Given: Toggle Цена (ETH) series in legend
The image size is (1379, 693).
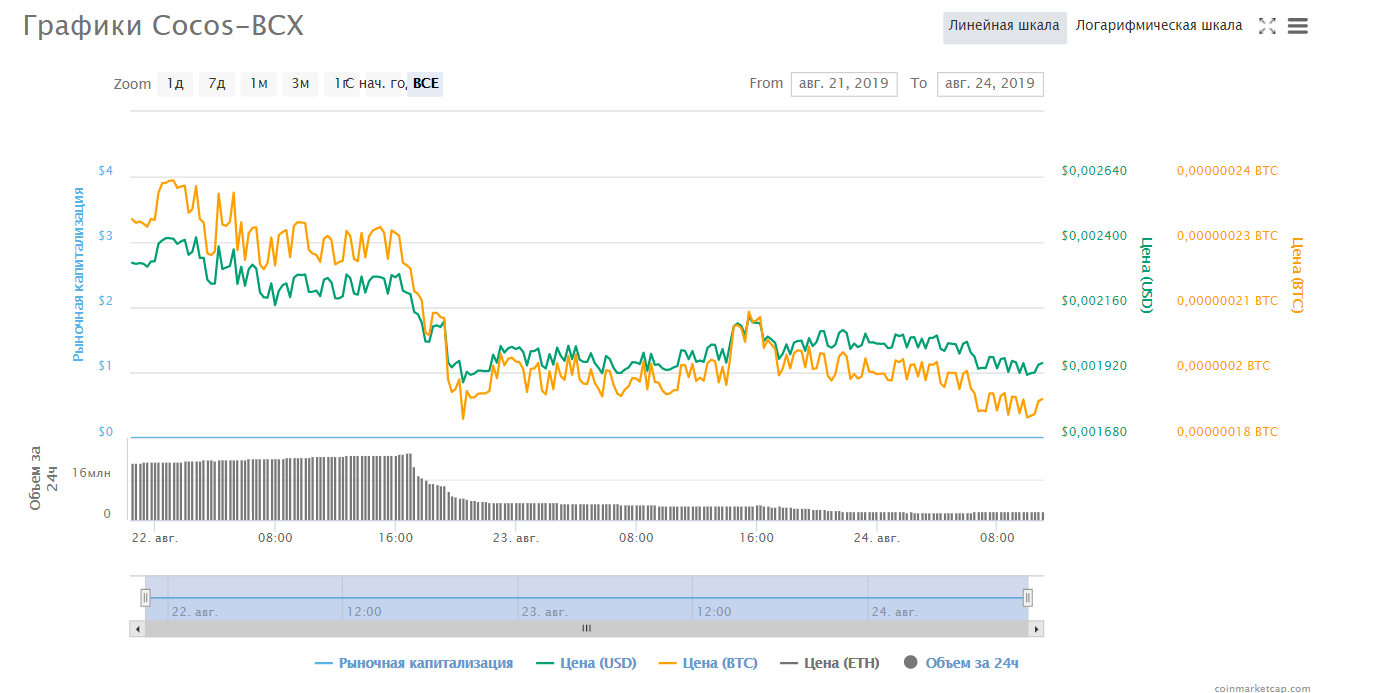Looking at the screenshot, I should (x=830, y=663).
